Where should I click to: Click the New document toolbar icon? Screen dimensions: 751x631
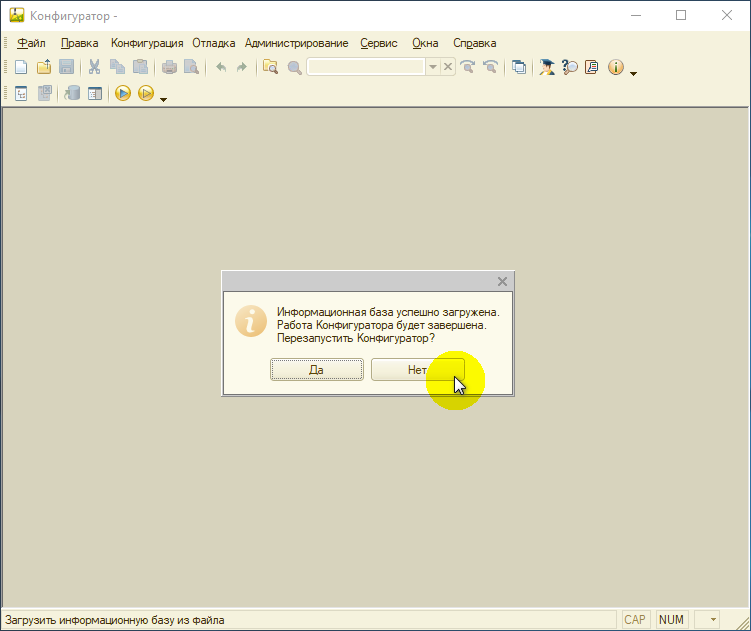[21, 67]
